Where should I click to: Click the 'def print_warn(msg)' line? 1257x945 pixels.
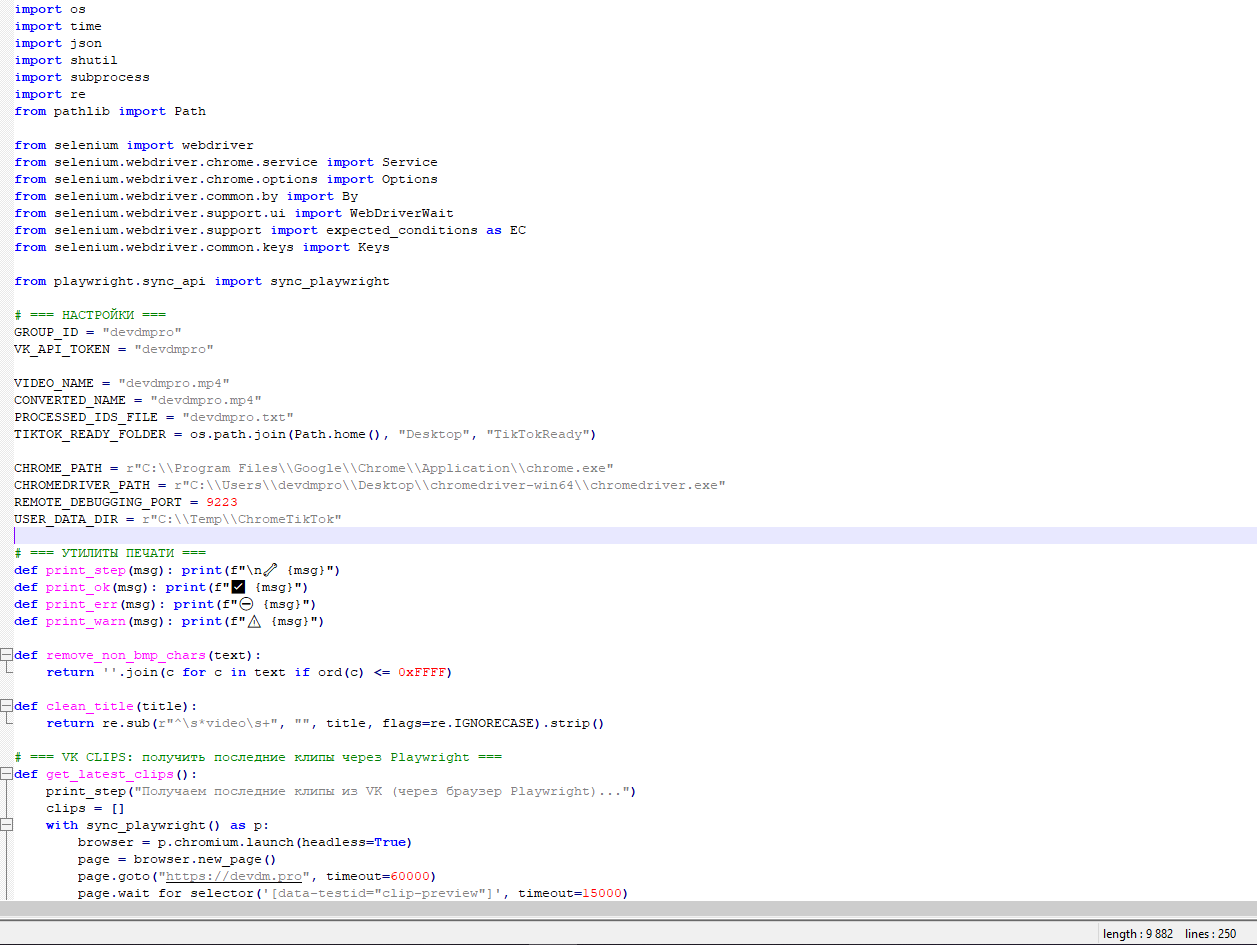(170, 621)
